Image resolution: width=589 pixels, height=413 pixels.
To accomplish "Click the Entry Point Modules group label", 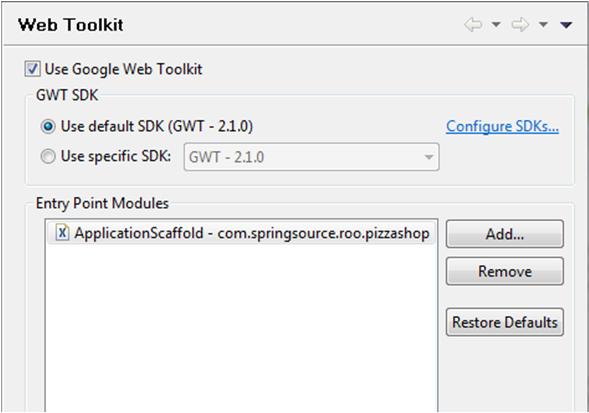I will tap(102, 203).
